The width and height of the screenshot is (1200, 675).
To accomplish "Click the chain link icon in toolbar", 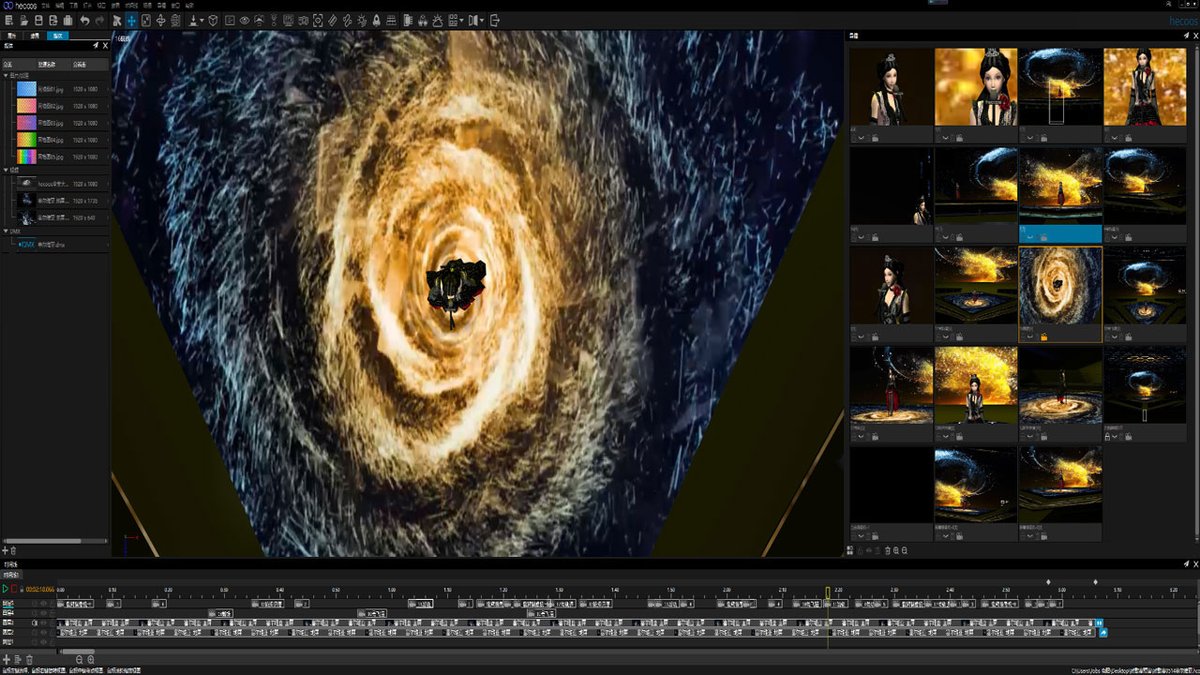I will [x=346, y=20].
